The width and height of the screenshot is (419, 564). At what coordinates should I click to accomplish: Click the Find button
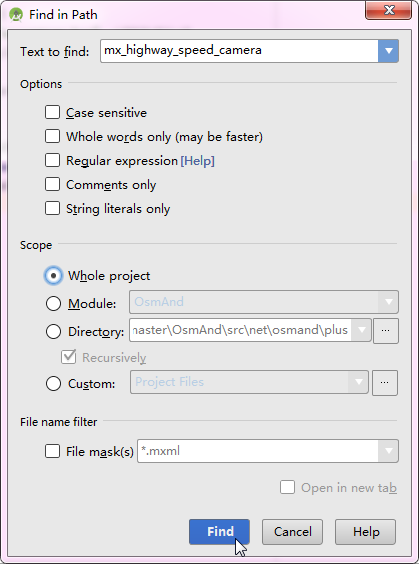click(219, 532)
